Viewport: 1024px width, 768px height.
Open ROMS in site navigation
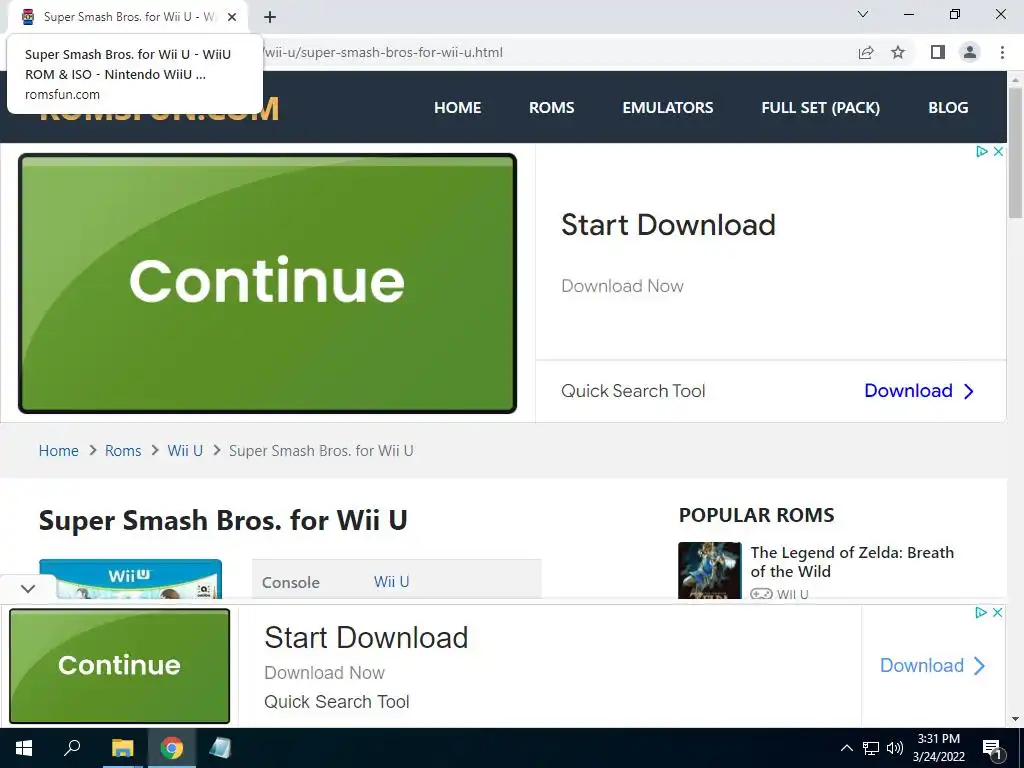[551, 108]
